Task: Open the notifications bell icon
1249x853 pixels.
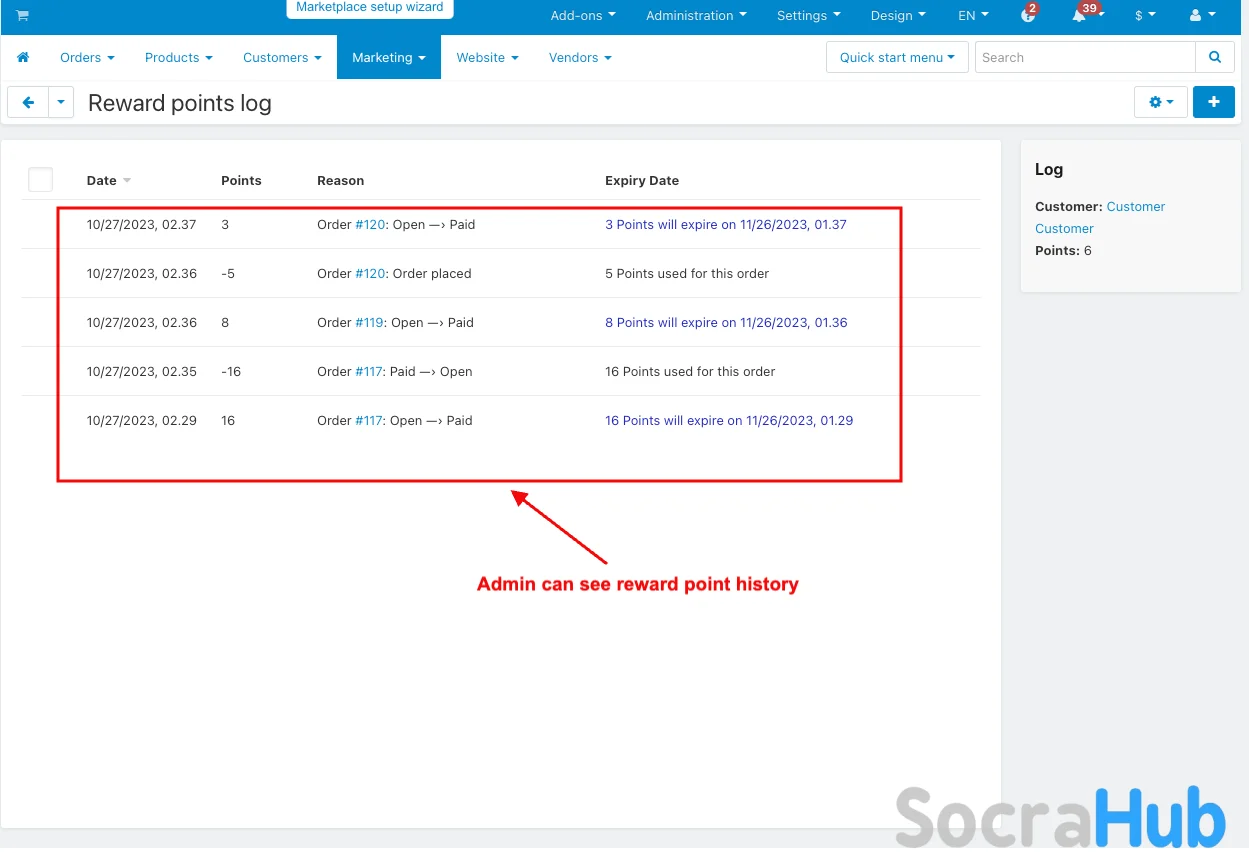Action: pyautogui.click(x=1080, y=16)
